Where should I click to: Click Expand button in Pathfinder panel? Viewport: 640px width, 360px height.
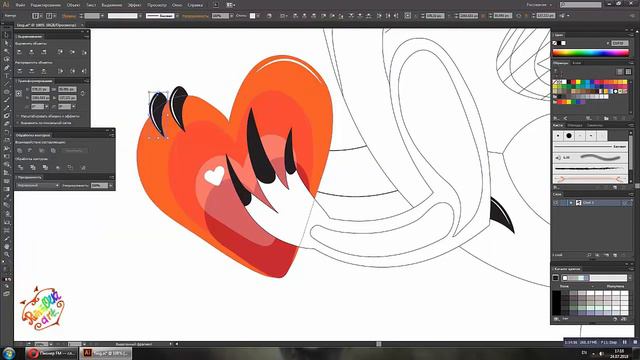pos(75,151)
